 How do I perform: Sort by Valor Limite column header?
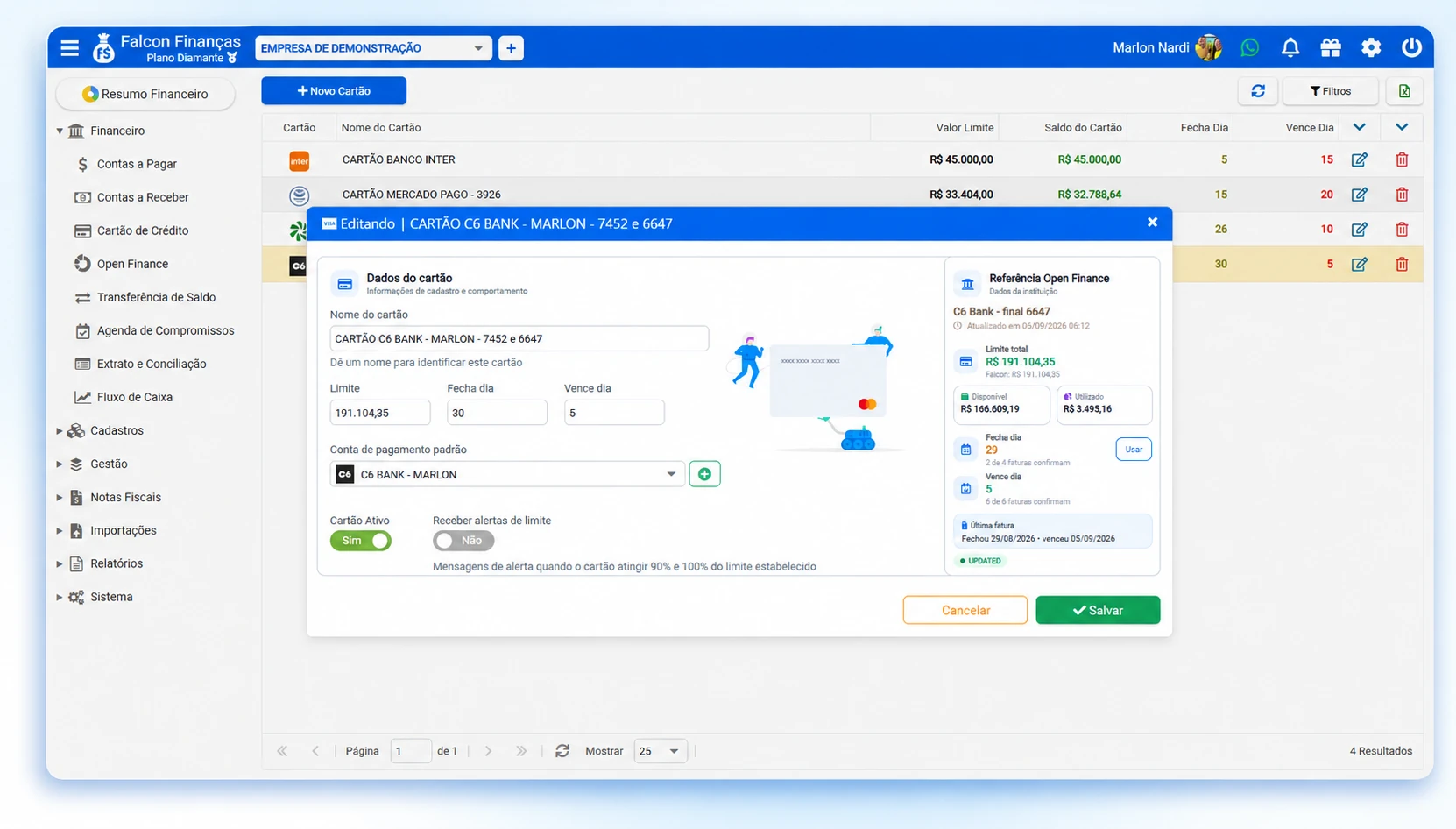(x=965, y=127)
